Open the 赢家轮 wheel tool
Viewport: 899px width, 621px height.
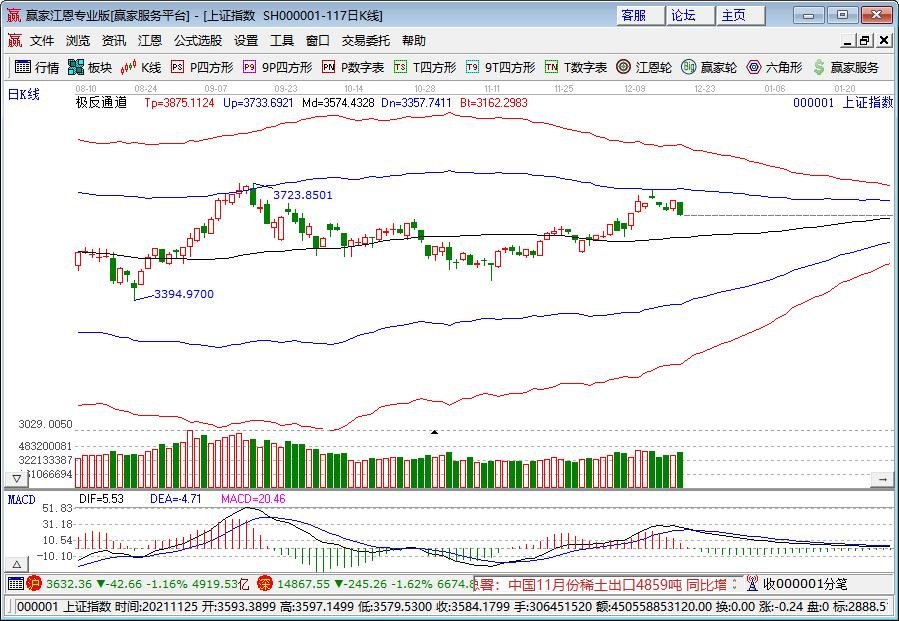tap(709, 67)
